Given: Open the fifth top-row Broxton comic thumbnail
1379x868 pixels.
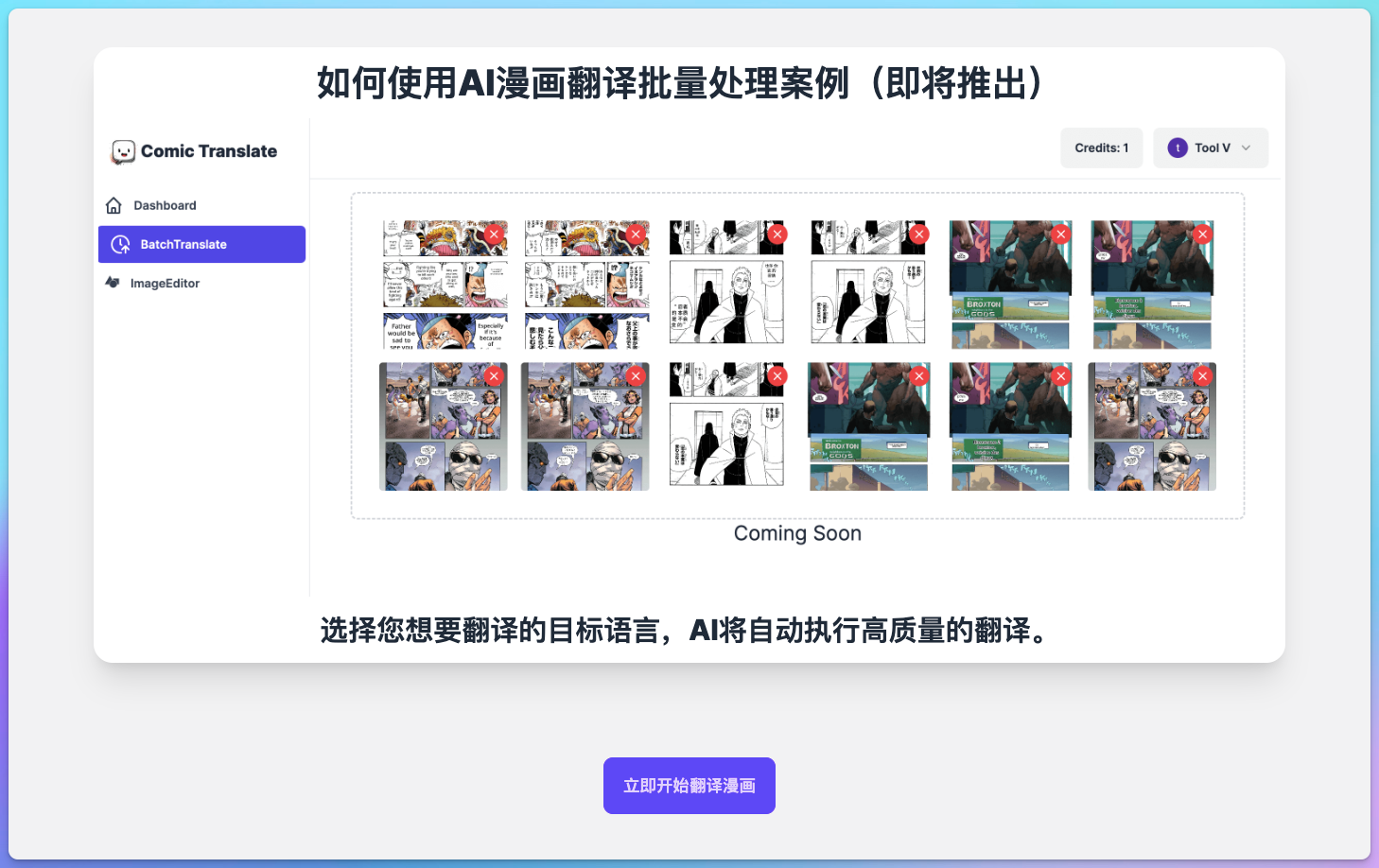Looking at the screenshot, I should pyautogui.click(x=1010, y=285).
